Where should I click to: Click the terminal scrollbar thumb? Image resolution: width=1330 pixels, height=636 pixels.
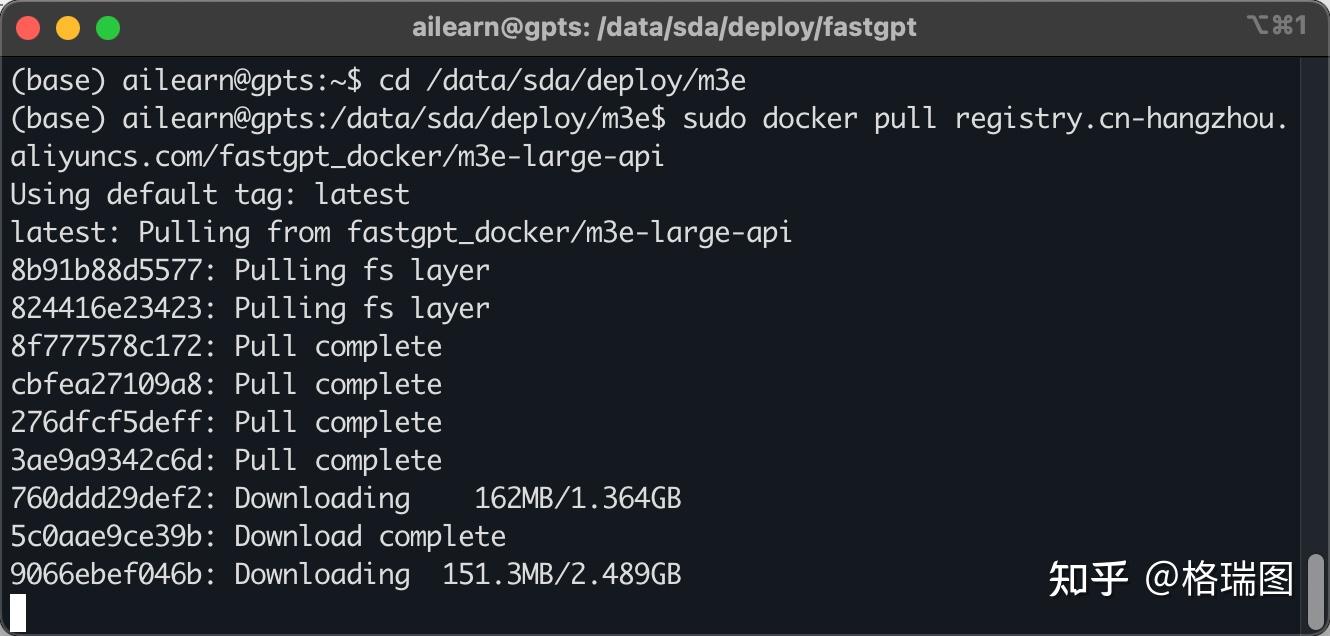tap(1317, 590)
